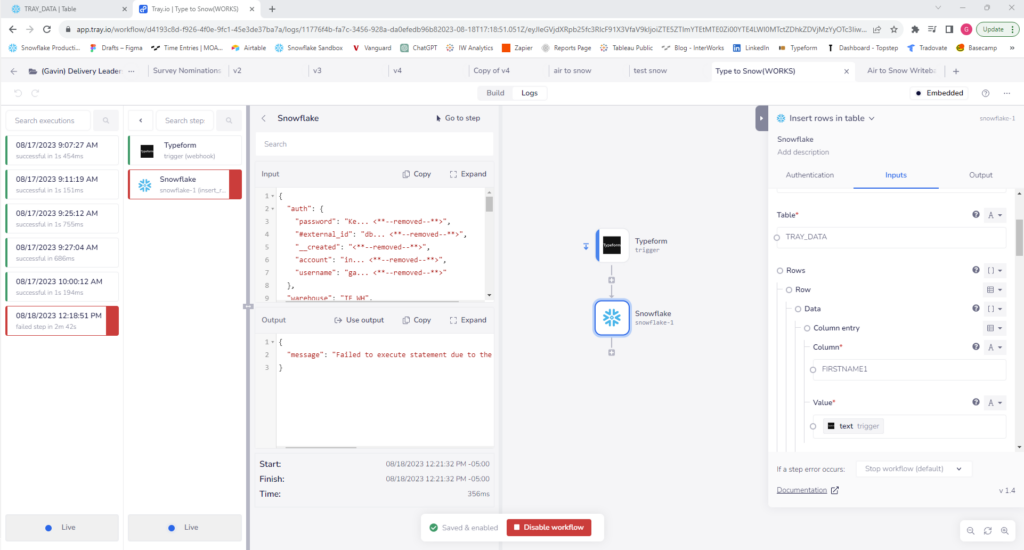The height and width of the screenshot is (550, 1024).
Task: Click the Typeform trigger node on canvas
Action: pos(612,245)
